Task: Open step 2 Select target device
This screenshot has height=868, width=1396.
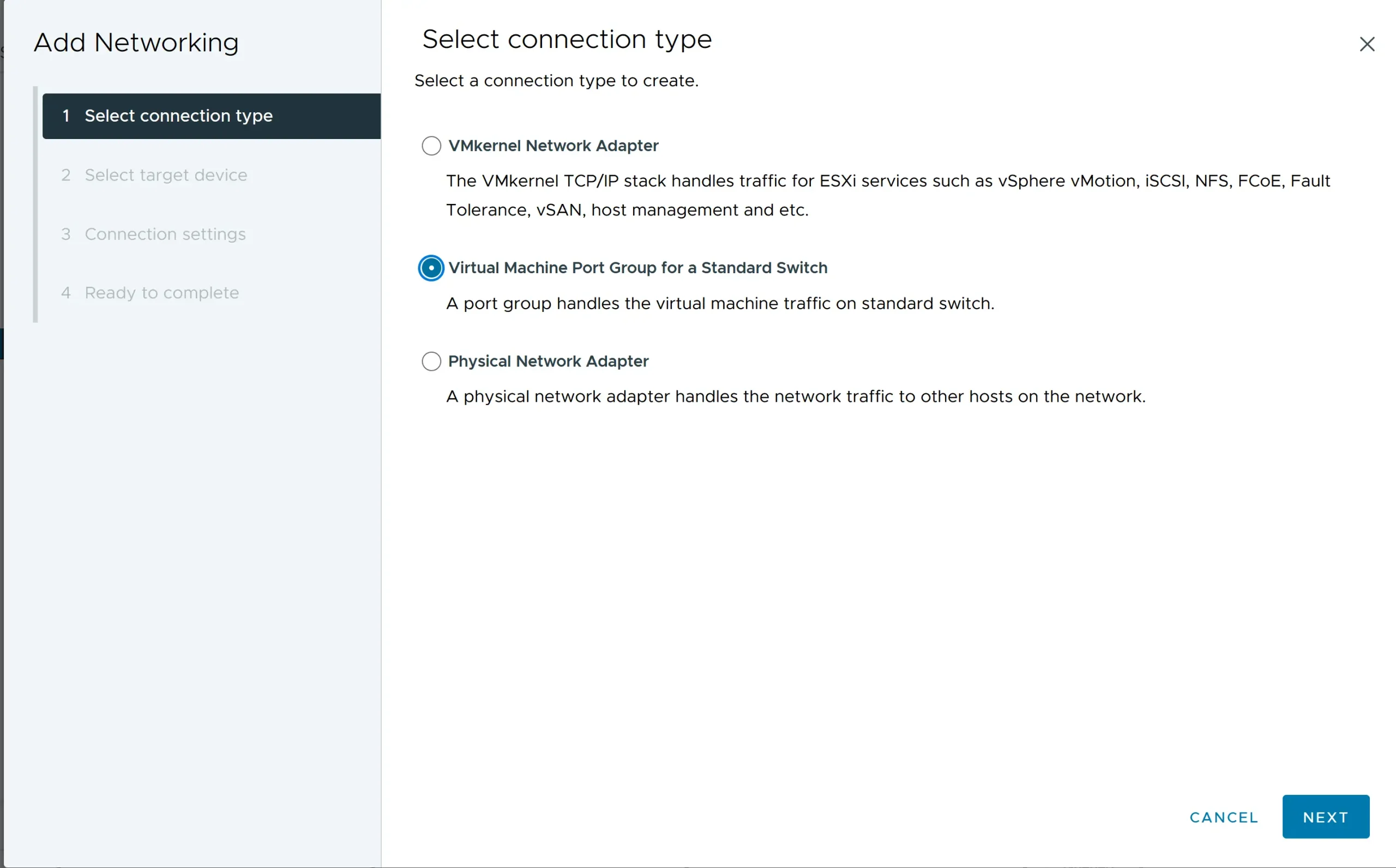Action: 166,175
